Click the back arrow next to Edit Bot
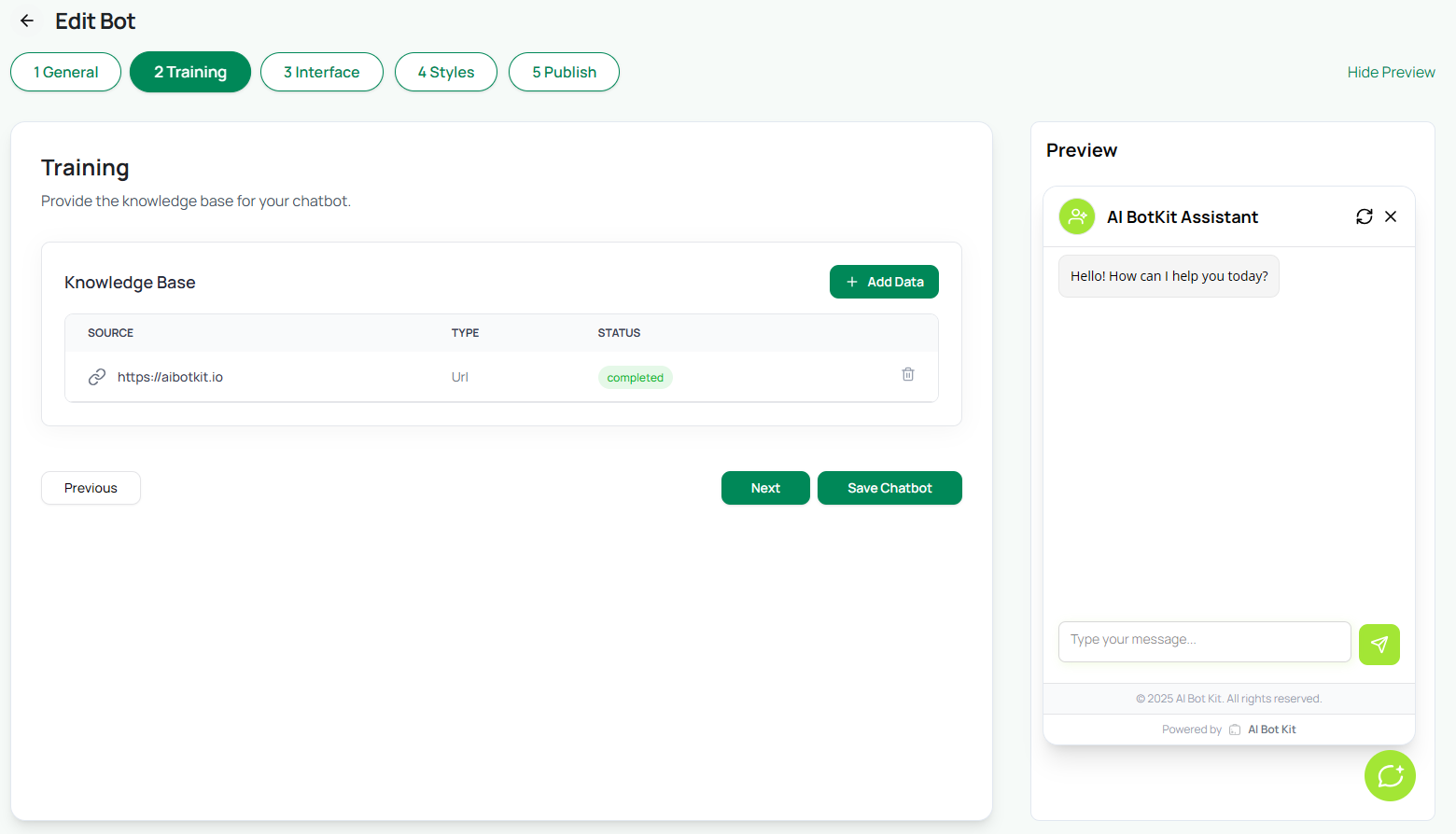 [x=25, y=20]
